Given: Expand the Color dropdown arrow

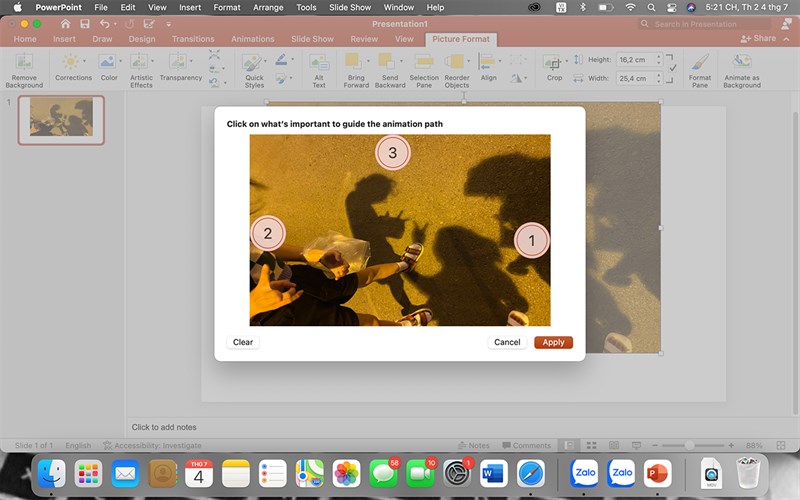Looking at the screenshot, I should click(120, 61).
